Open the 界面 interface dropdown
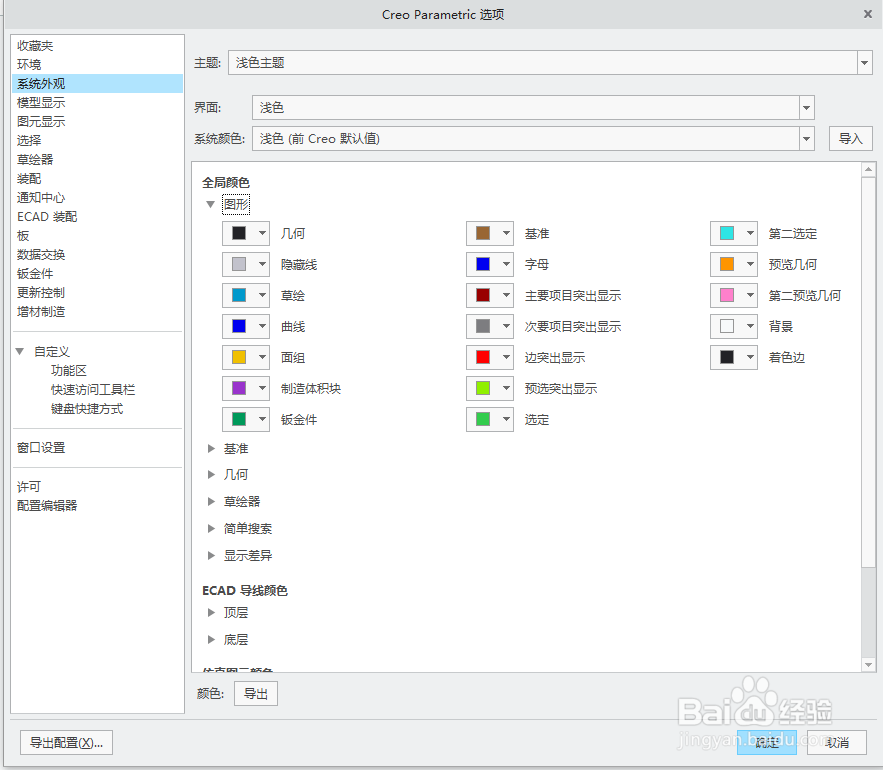 pos(806,108)
